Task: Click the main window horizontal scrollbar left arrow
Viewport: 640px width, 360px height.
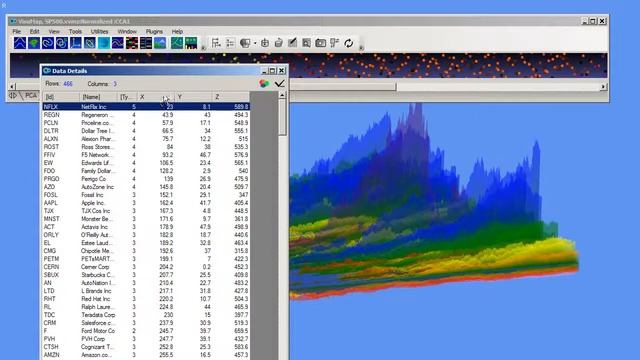Action: pyautogui.click(x=13, y=87)
